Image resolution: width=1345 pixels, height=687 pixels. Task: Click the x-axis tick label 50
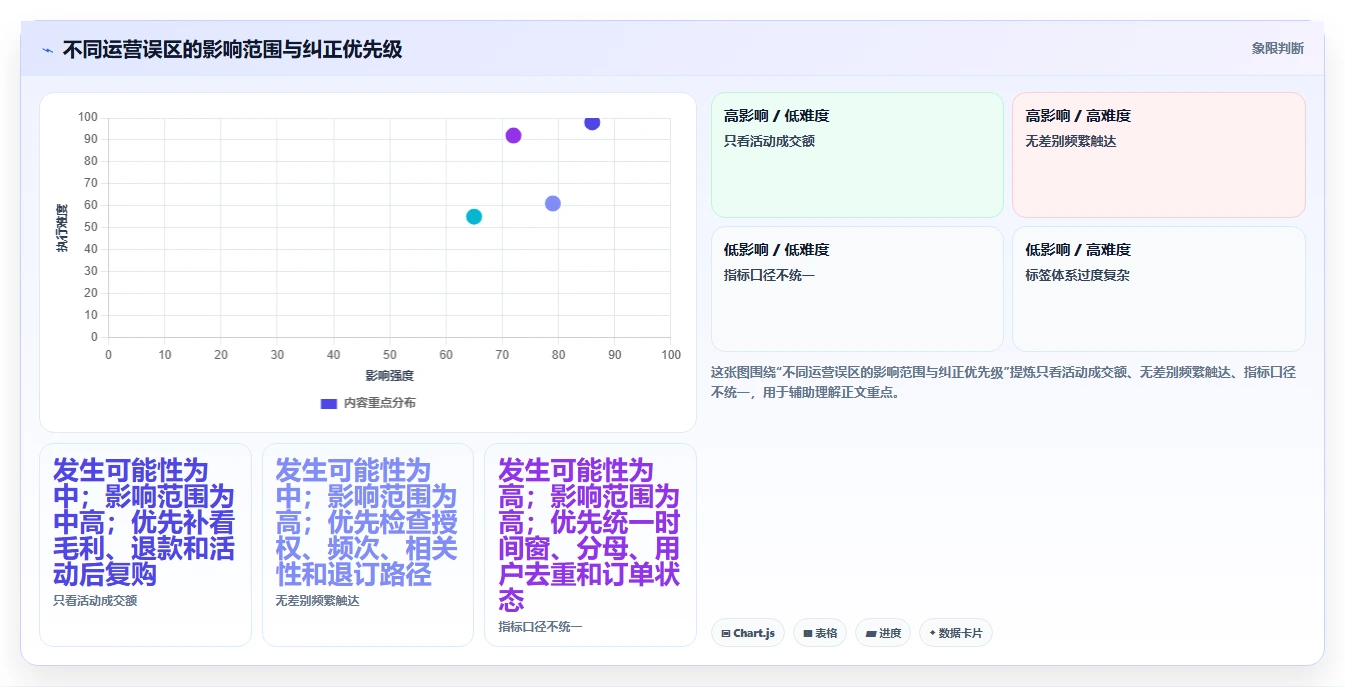coord(390,355)
